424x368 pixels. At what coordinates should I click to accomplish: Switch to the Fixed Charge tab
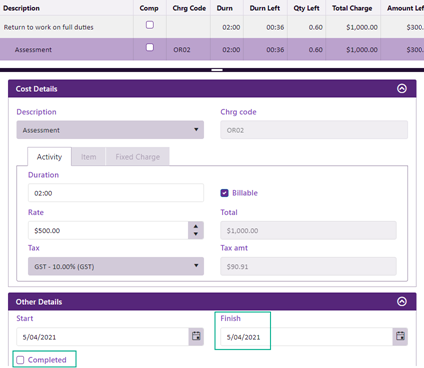(x=137, y=157)
